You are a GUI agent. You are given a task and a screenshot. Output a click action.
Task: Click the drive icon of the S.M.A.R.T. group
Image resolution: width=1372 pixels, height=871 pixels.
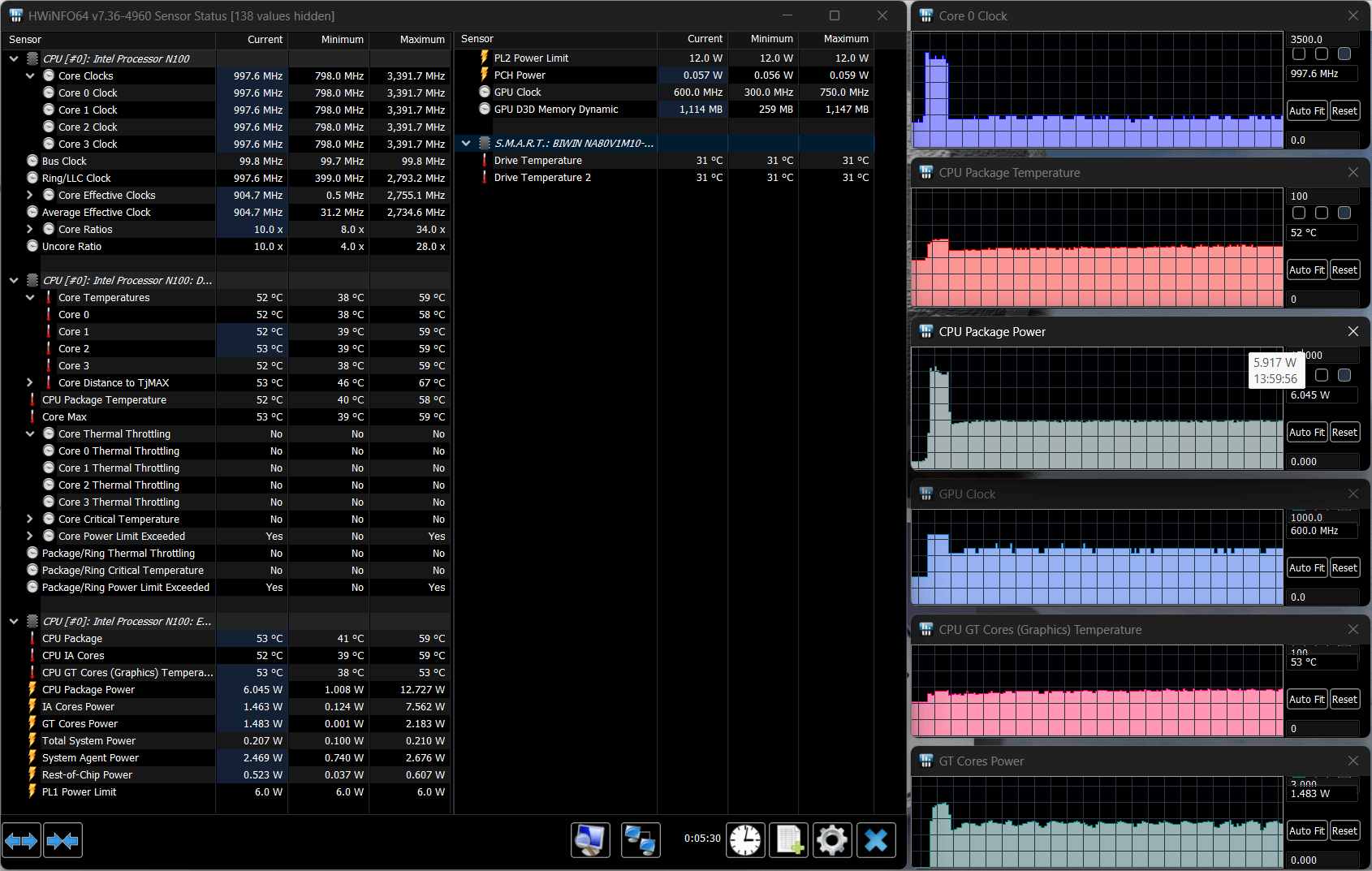click(x=485, y=143)
